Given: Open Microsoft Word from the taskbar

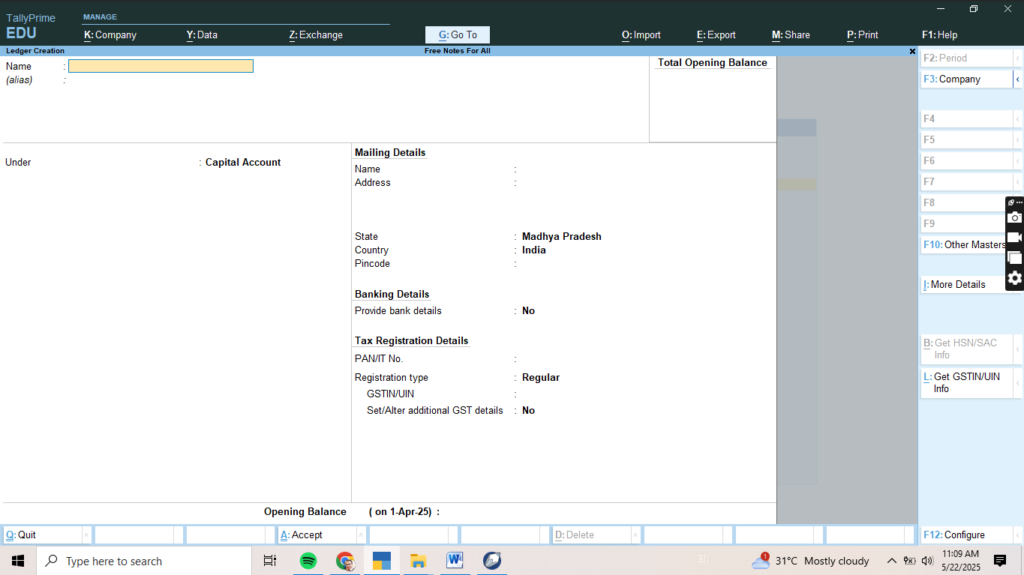Looking at the screenshot, I should (x=455, y=561).
